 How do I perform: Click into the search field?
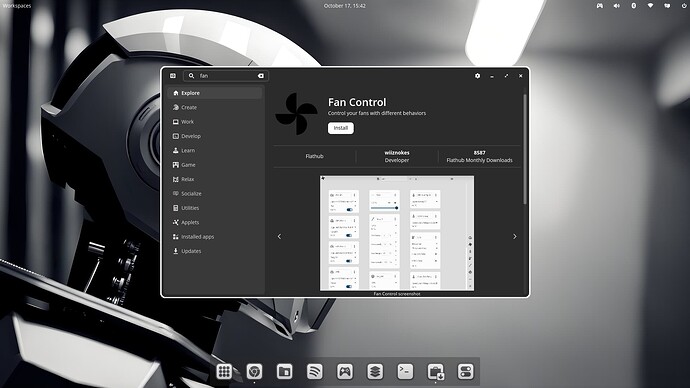tap(226, 76)
